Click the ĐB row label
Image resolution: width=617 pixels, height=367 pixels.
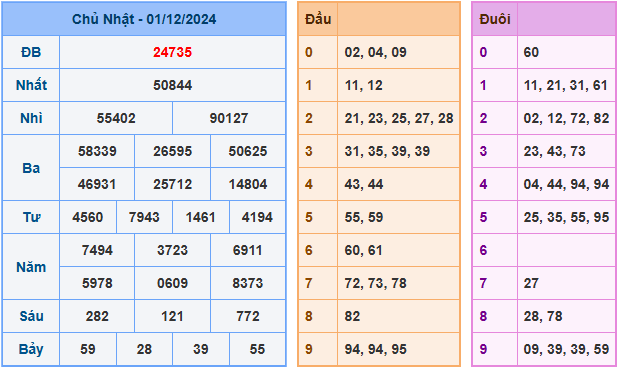coord(31,52)
